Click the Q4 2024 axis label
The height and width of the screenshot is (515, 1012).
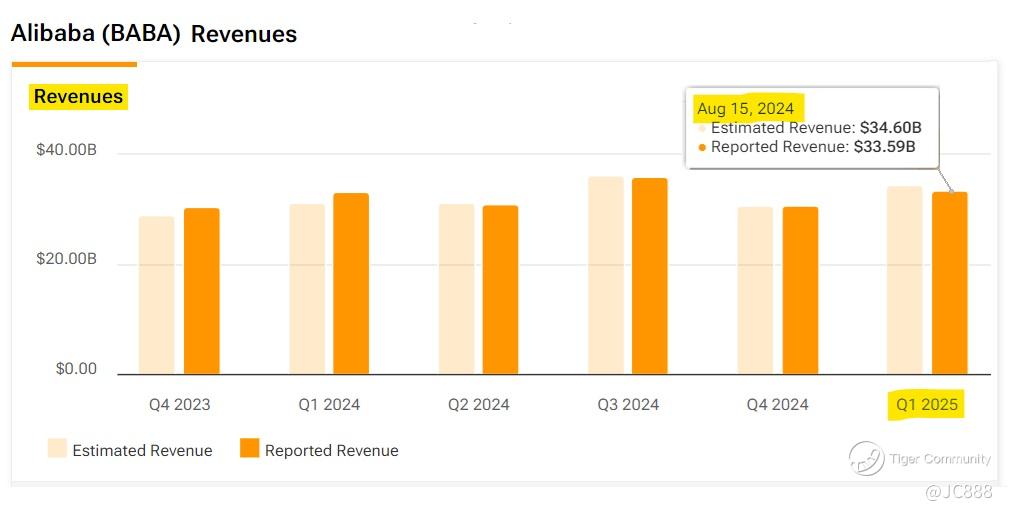tap(777, 405)
